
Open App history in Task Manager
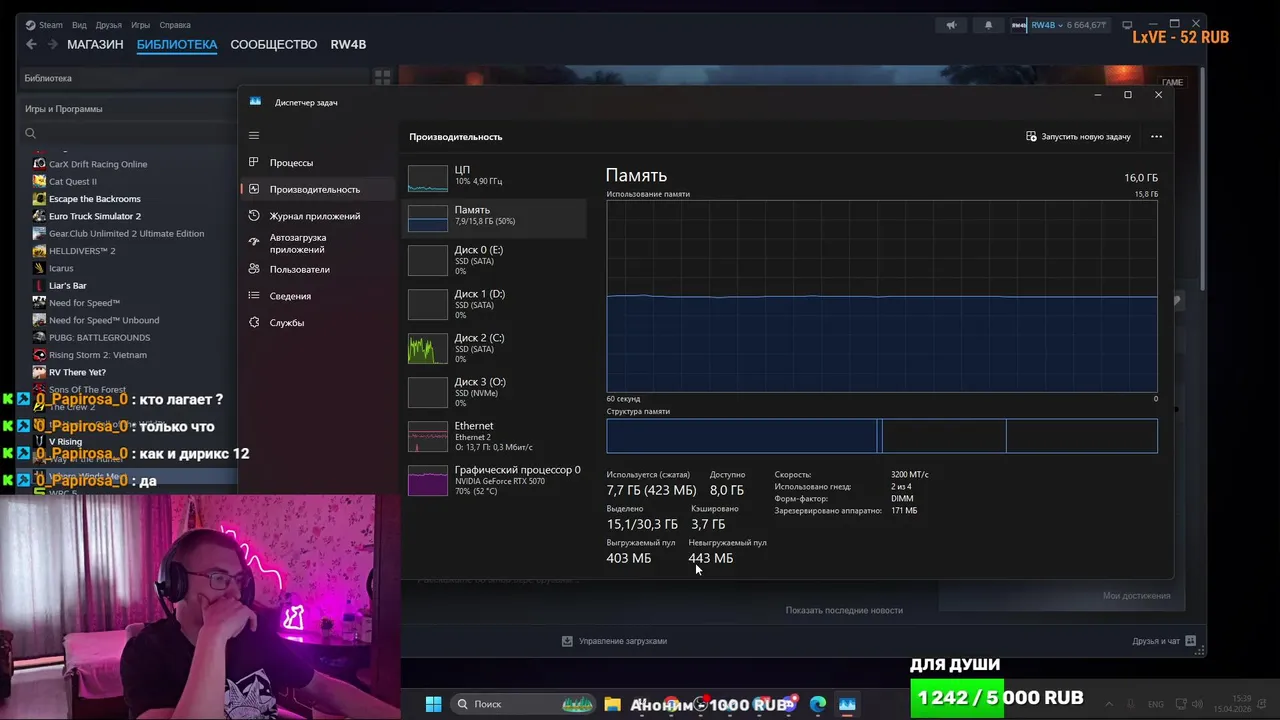tap(314, 216)
